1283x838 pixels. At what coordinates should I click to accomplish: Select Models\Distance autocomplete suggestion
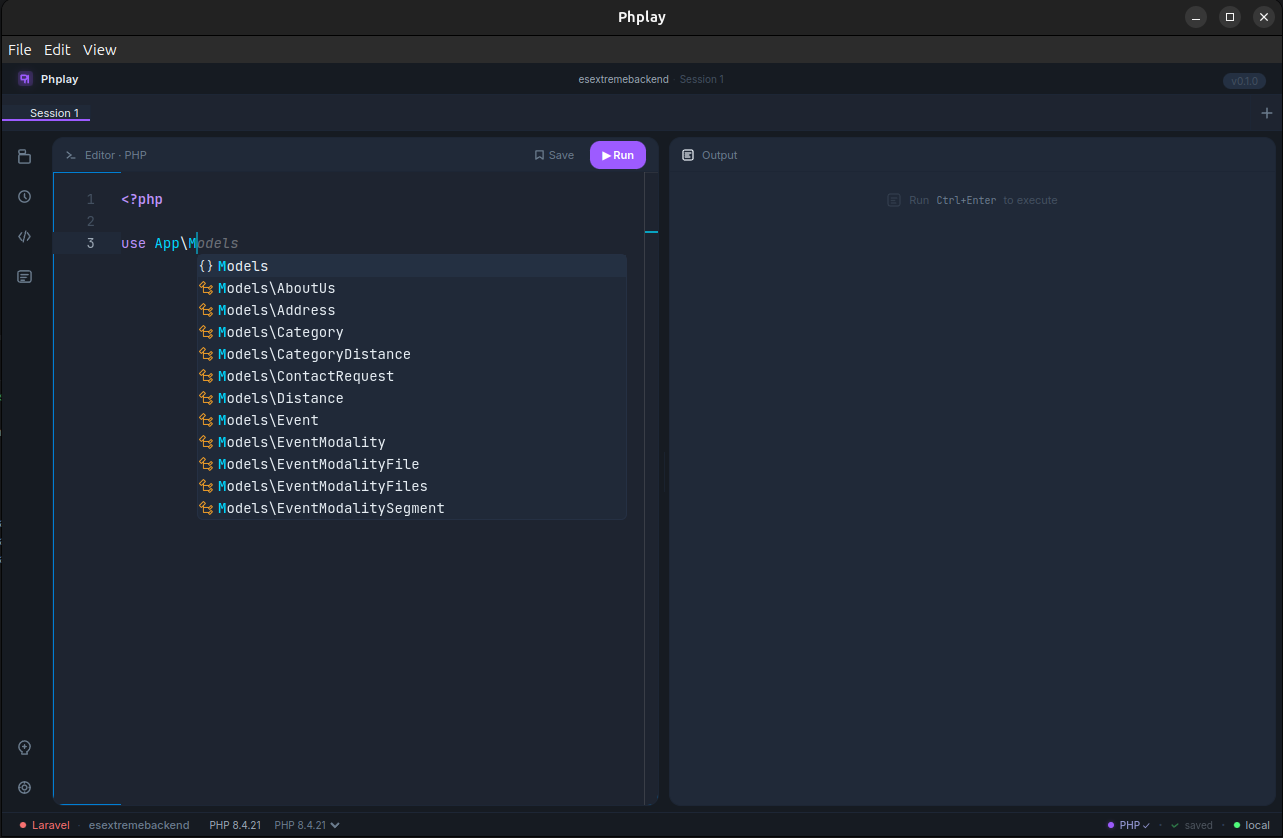tap(412, 398)
